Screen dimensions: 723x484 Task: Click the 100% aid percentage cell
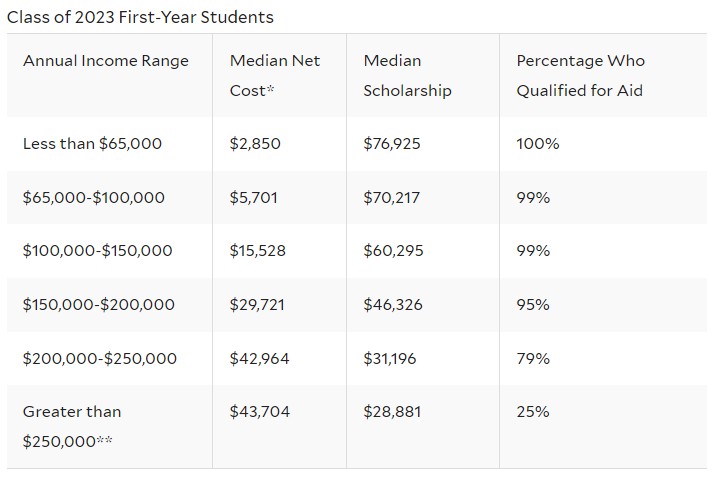click(x=538, y=144)
